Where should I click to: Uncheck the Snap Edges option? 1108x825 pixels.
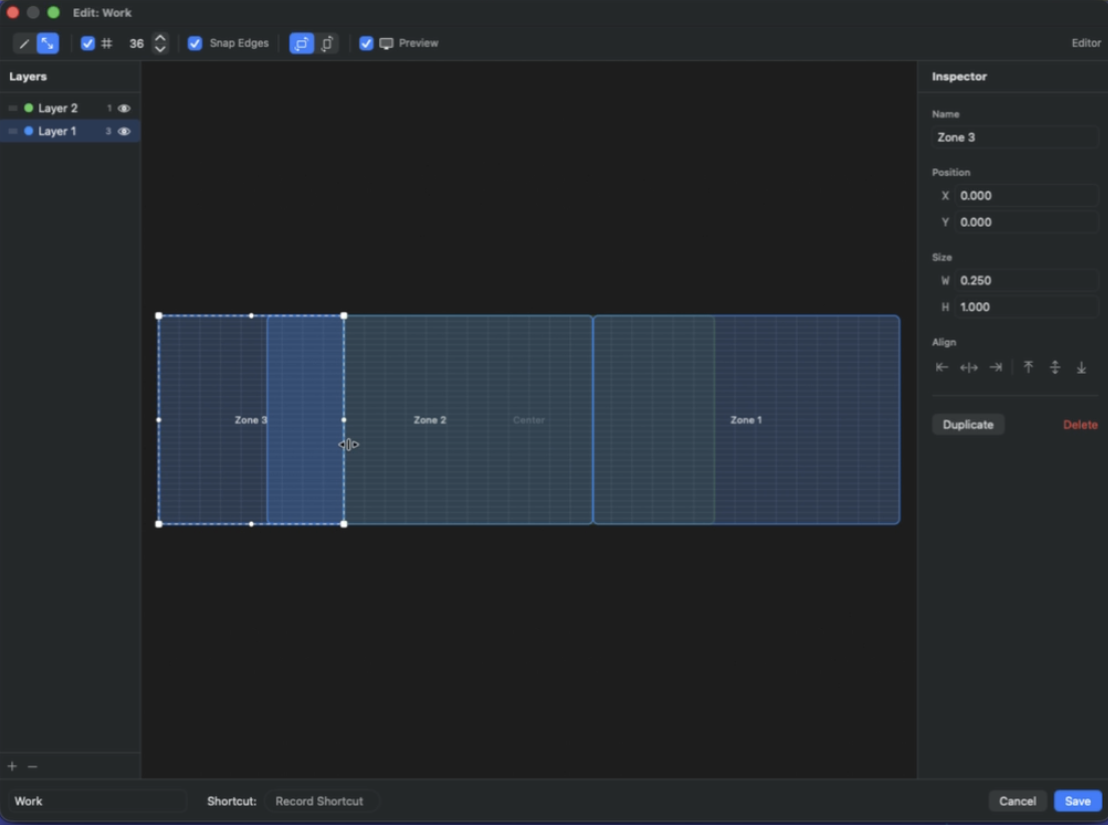(195, 44)
